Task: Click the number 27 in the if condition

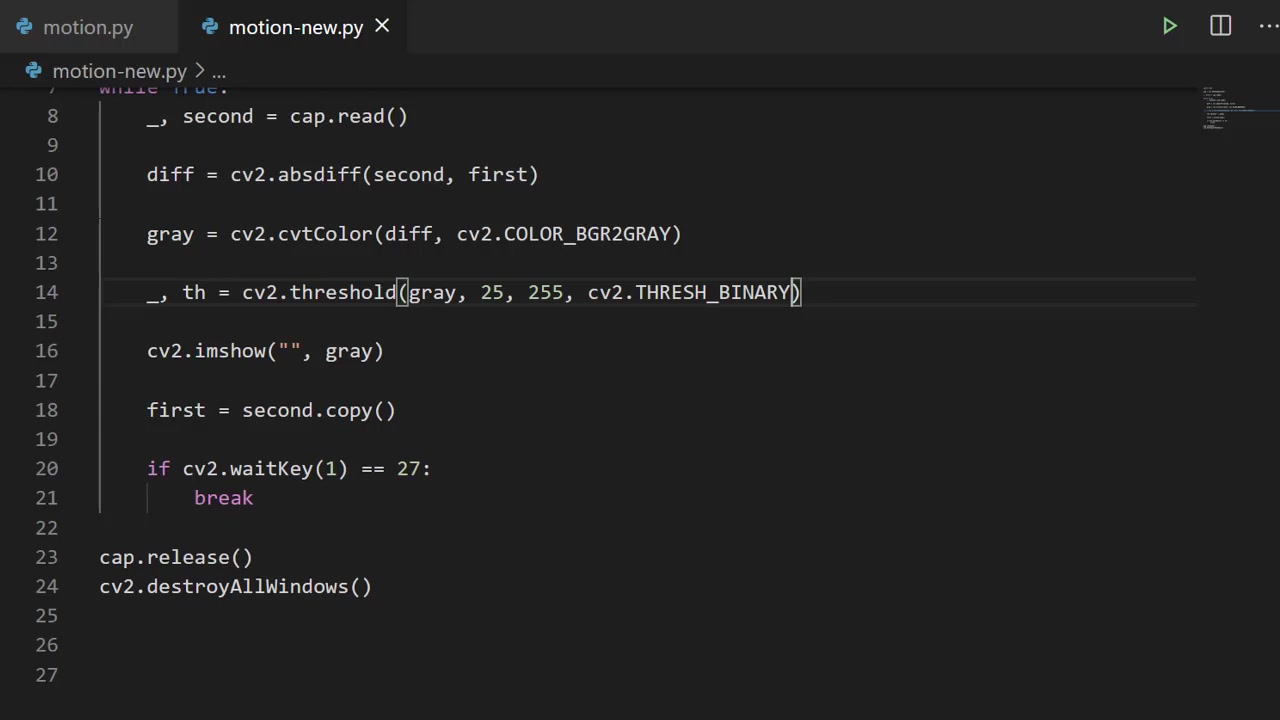Action: point(409,468)
